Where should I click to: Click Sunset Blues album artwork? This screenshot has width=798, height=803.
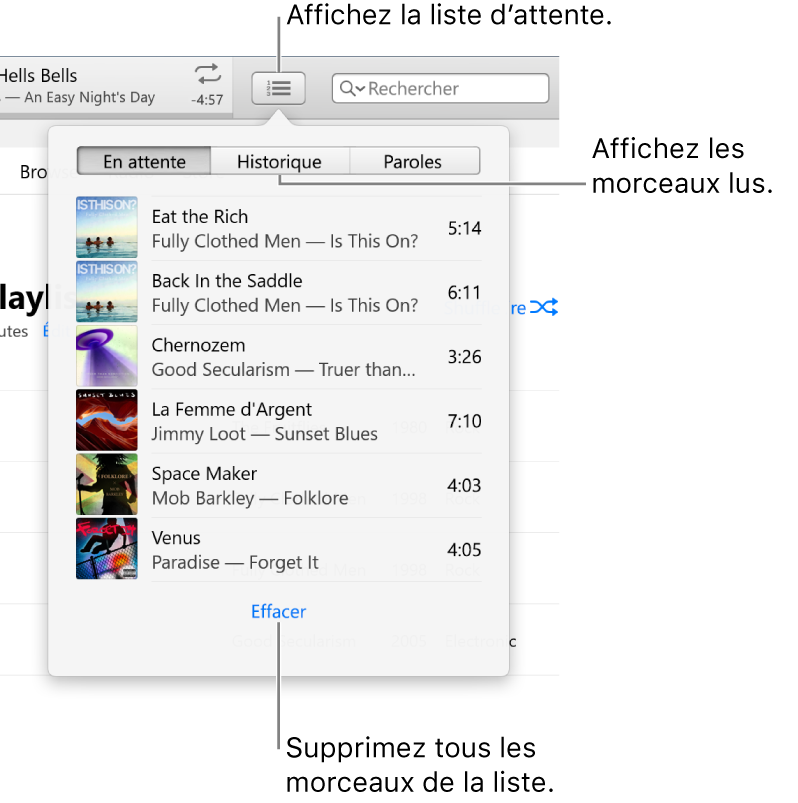[107, 420]
